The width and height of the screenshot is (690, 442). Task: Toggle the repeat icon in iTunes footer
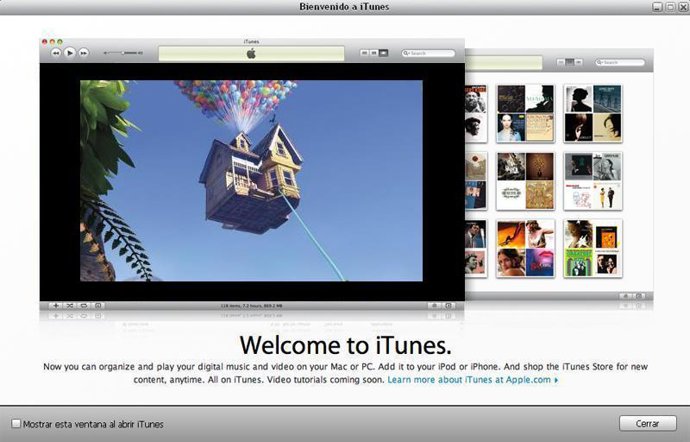point(84,305)
